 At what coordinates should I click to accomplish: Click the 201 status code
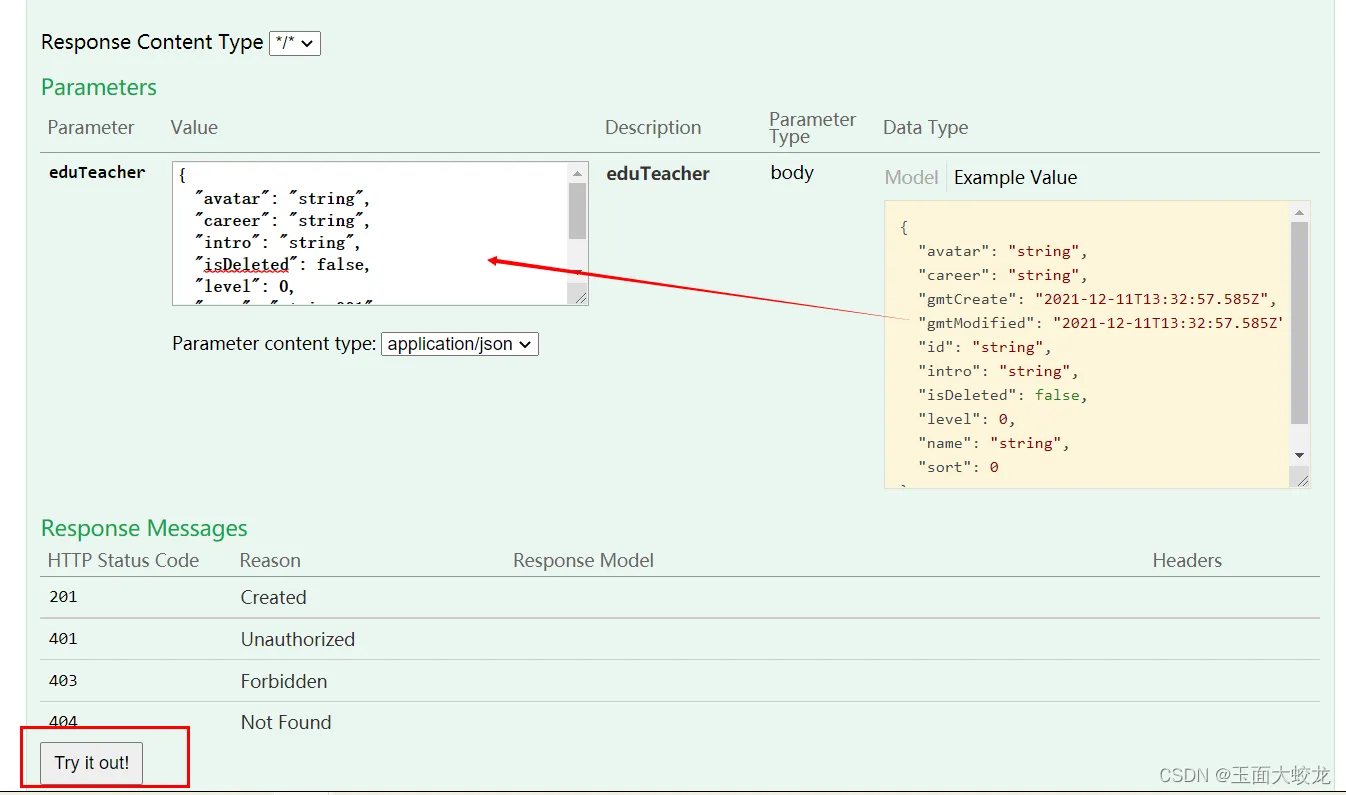[x=63, y=597]
